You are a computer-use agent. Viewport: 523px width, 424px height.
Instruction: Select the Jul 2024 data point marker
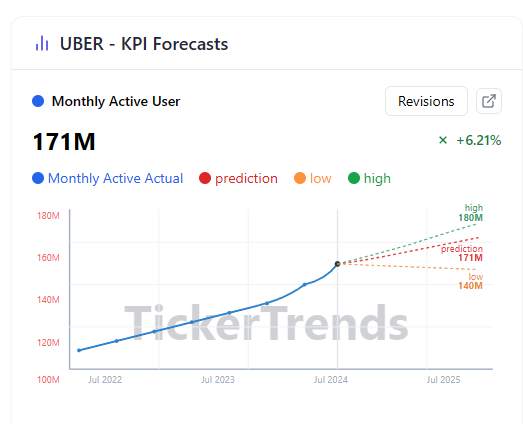coord(338,264)
